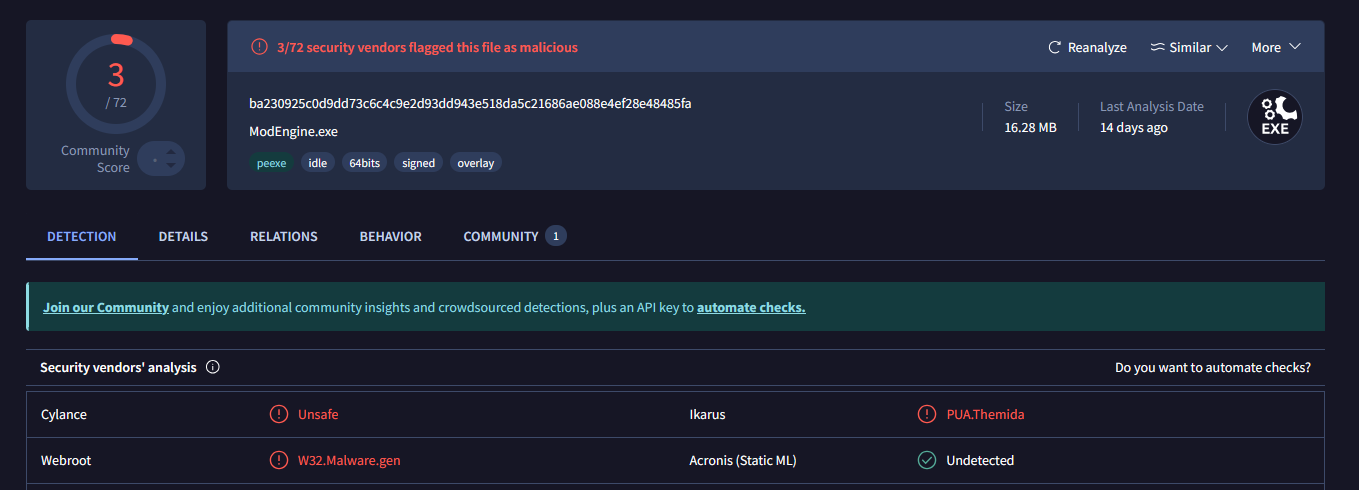Open the Details tab
This screenshot has height=490, width=1359.
click(183, 236)
